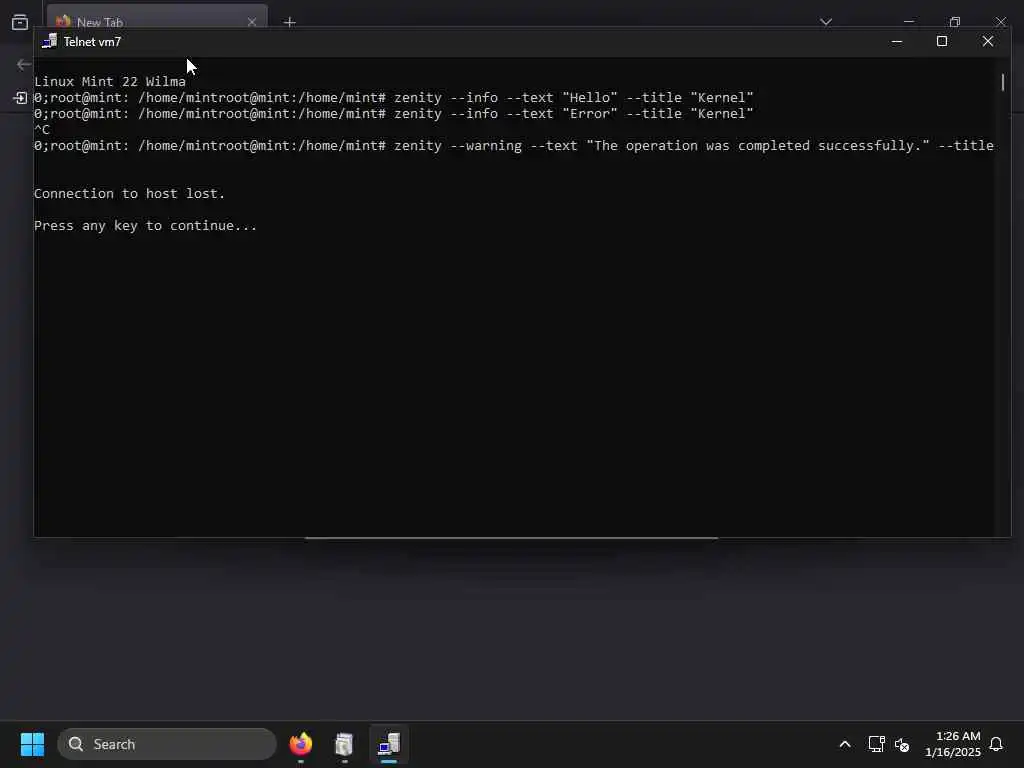The image size is (1024, 768).
Task: Maximize the Telnet vm7 window
Action: 942,41
